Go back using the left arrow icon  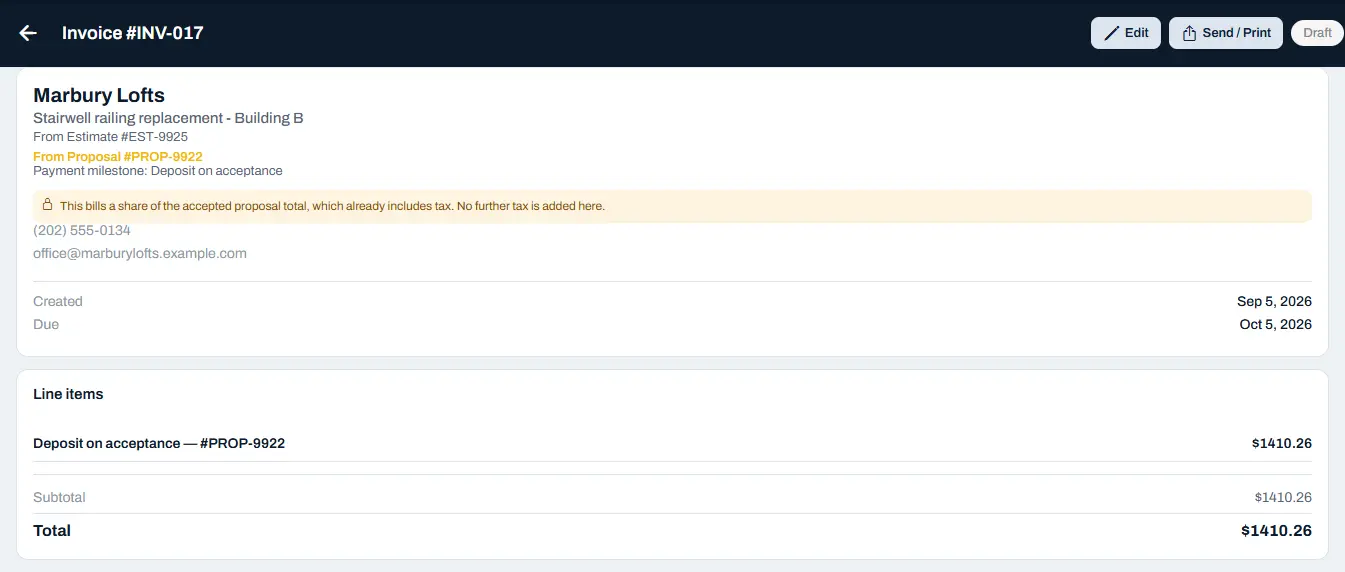tap(28, 33)
